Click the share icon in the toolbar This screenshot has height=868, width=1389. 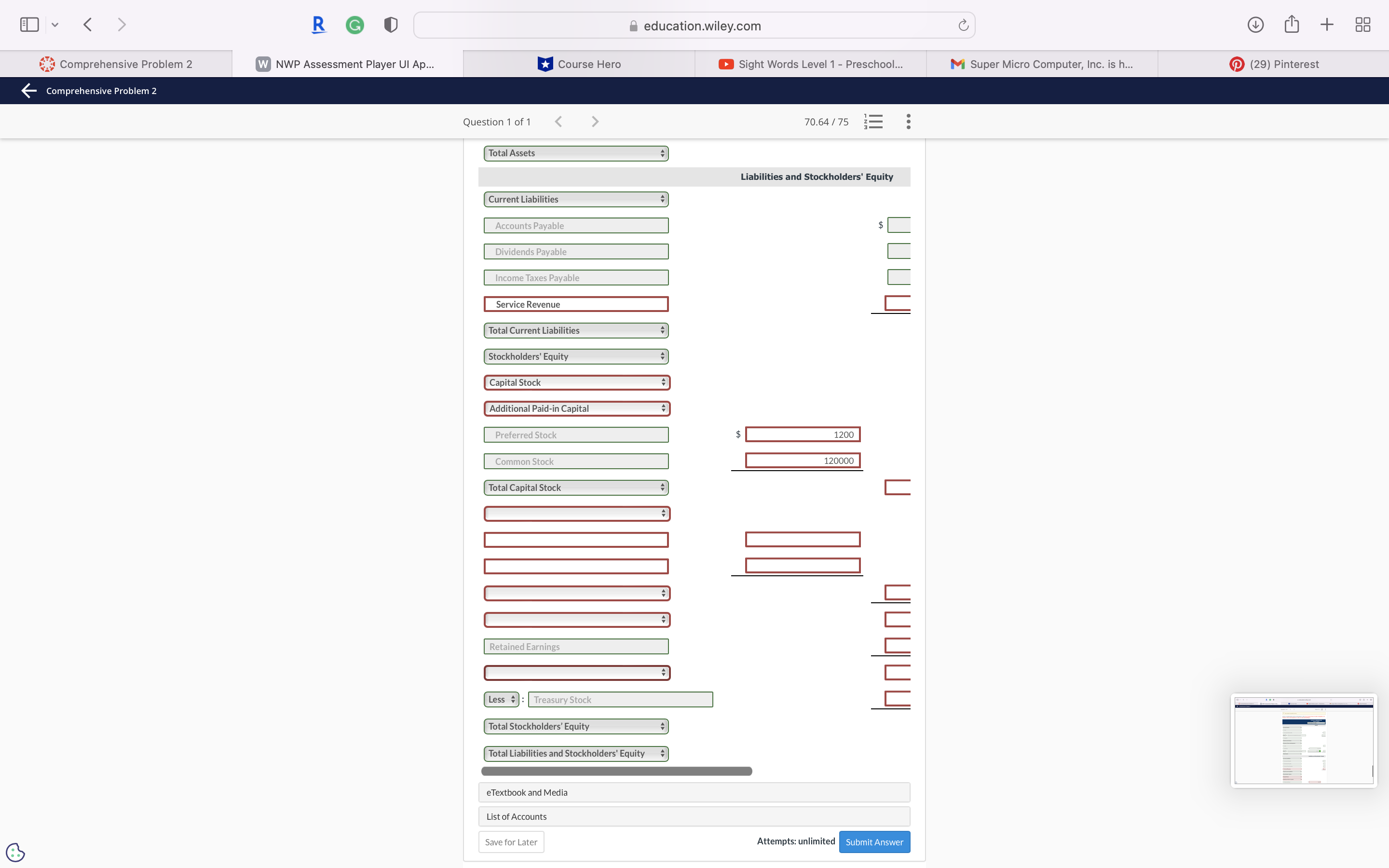coord(1292,25)
